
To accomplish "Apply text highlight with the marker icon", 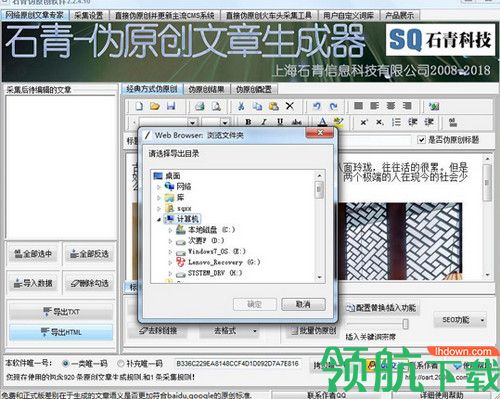I will 338,122.
